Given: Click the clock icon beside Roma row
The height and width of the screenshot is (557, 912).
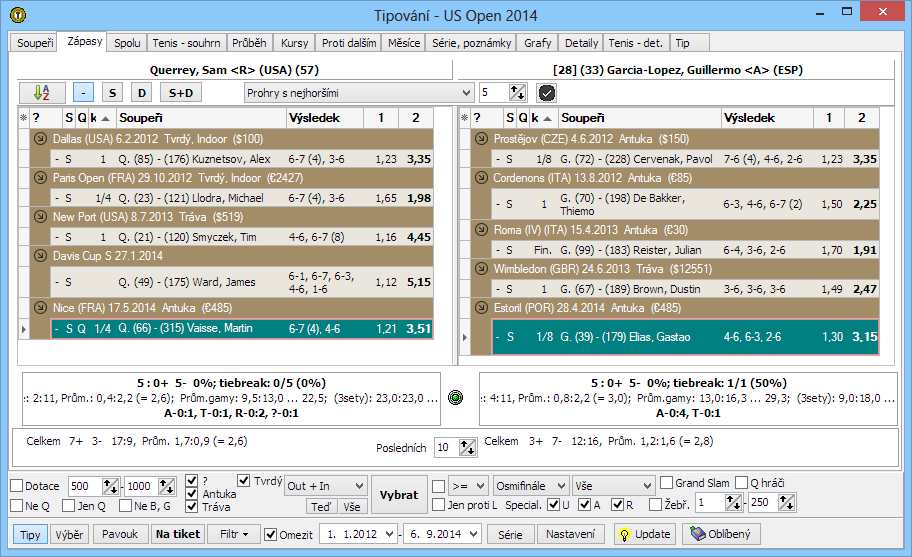Looking at the screenshot, I should pos(481,230).
